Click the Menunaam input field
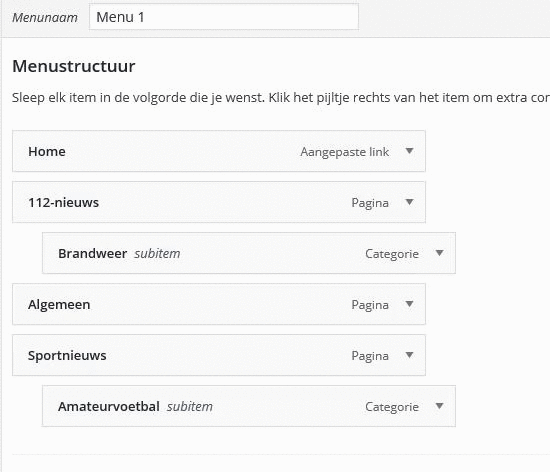 point(224,17)
